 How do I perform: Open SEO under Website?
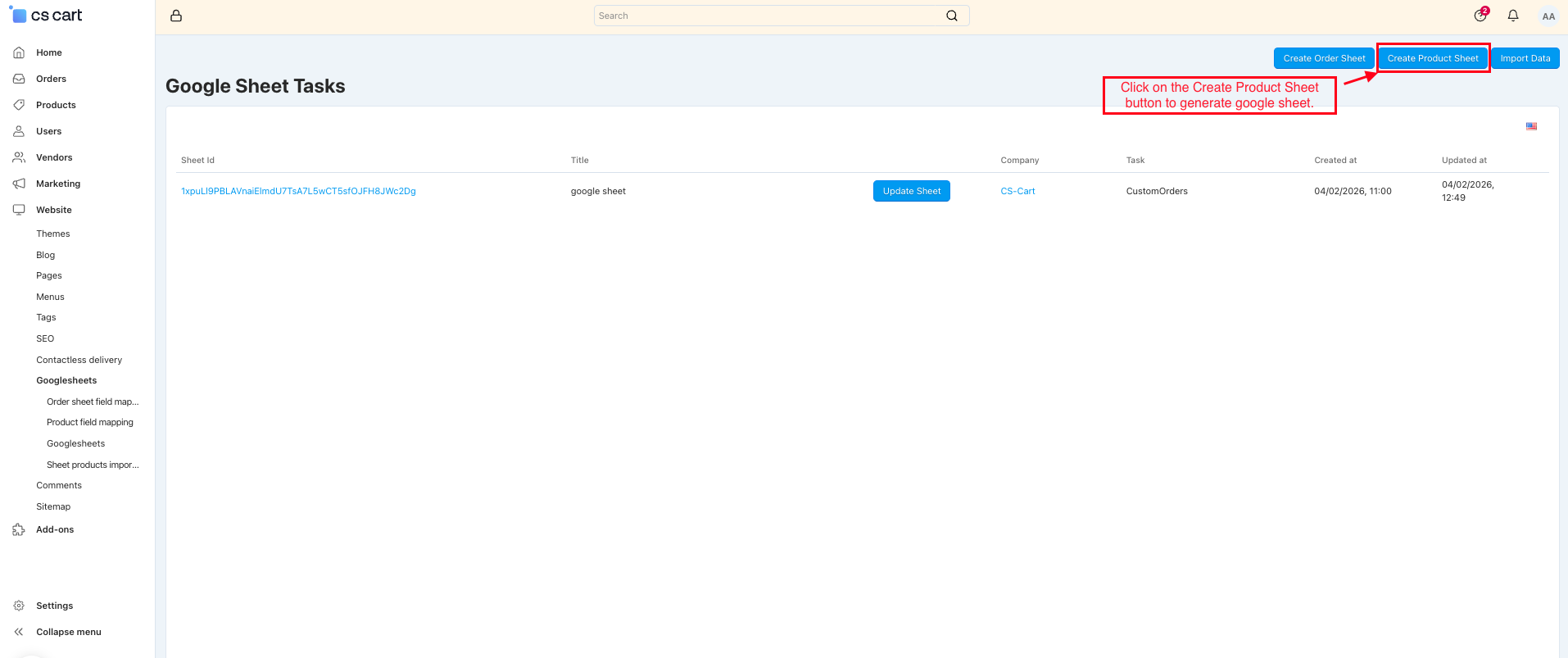[45, 338]
